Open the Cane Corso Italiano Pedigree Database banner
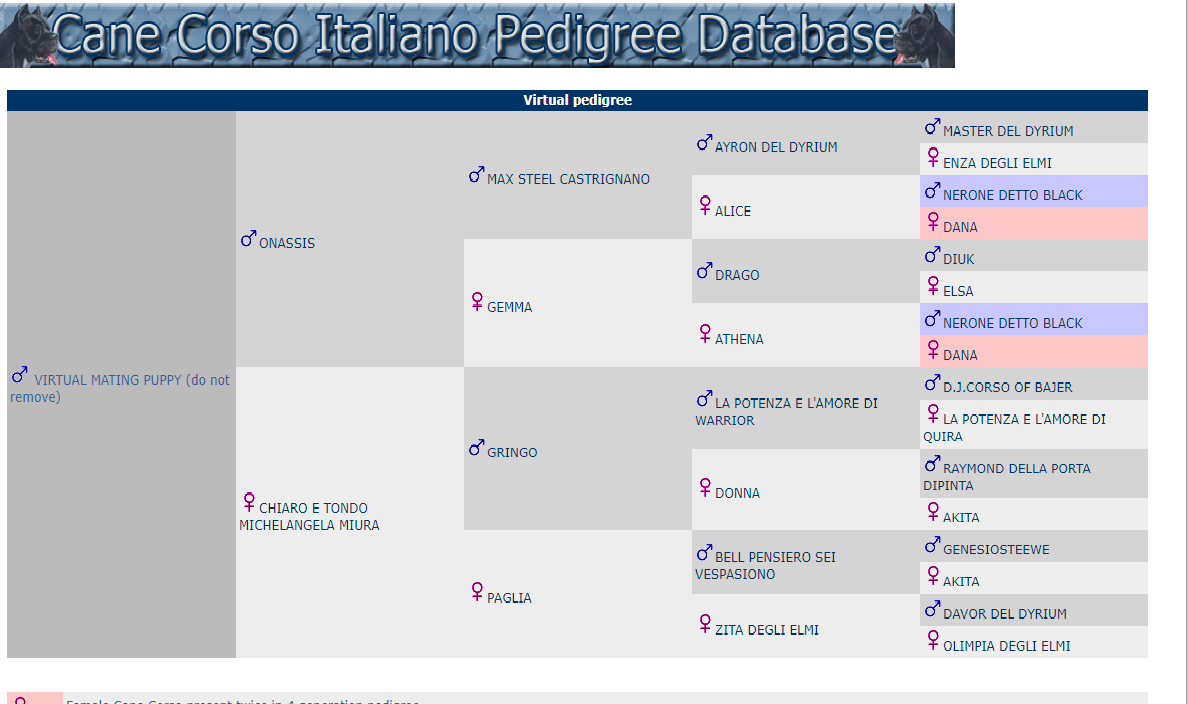Screen dimensions: 1188x704 [x=477, y=35]
